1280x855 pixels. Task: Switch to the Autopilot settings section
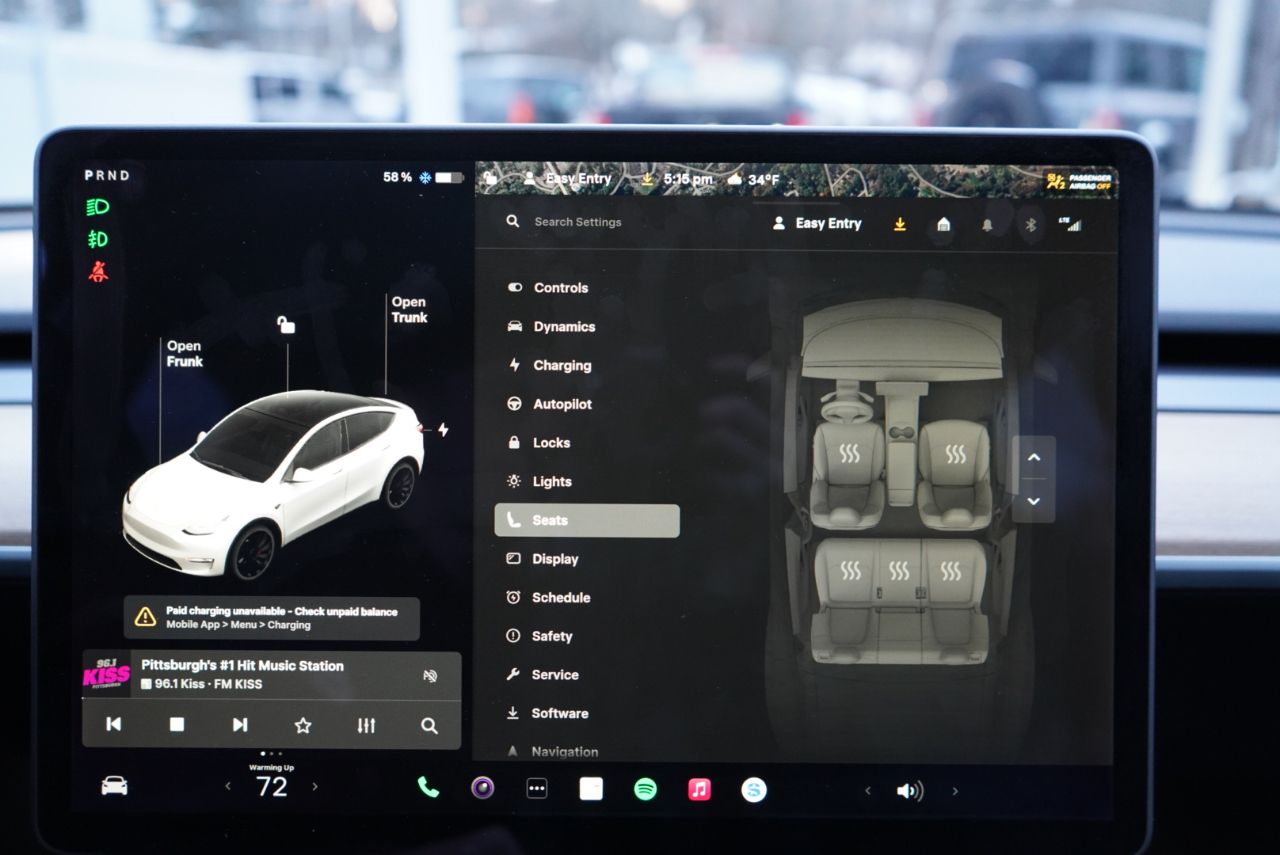564,404
